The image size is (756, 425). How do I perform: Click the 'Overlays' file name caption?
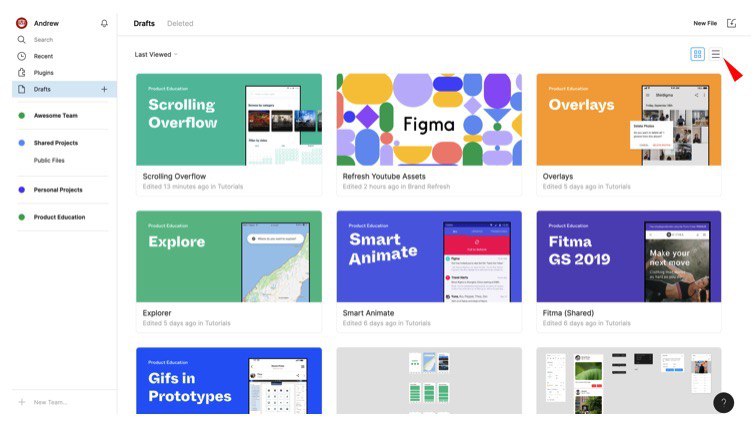(x=558, y=177)
